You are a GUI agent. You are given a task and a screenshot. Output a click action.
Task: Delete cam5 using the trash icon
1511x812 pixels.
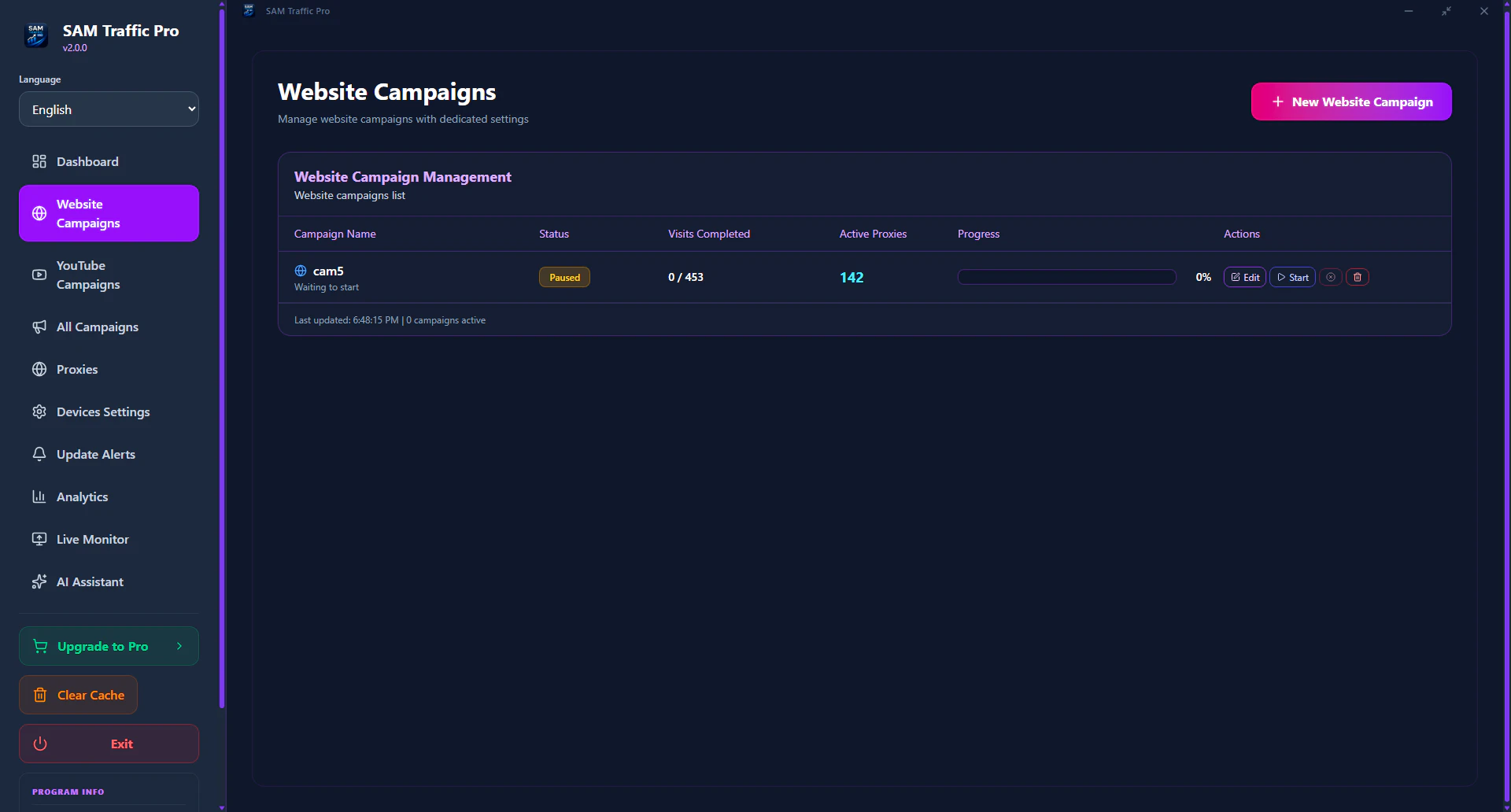point(1358,277)
